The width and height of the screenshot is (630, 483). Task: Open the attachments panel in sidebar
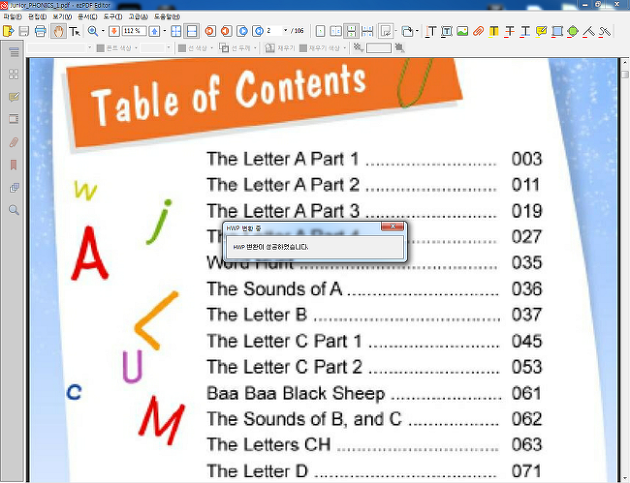coord(14,142)
